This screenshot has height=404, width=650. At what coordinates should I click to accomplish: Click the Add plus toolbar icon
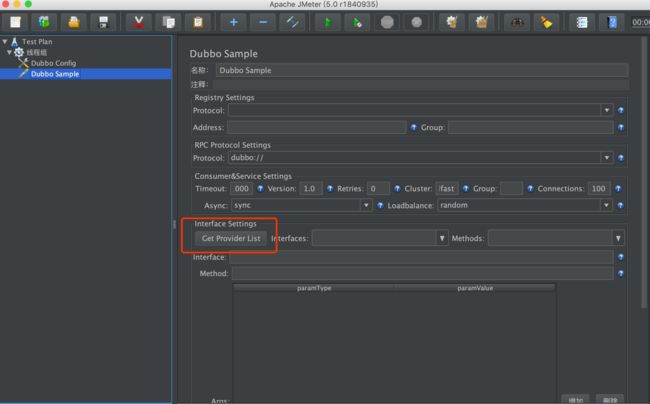(233, 22)
